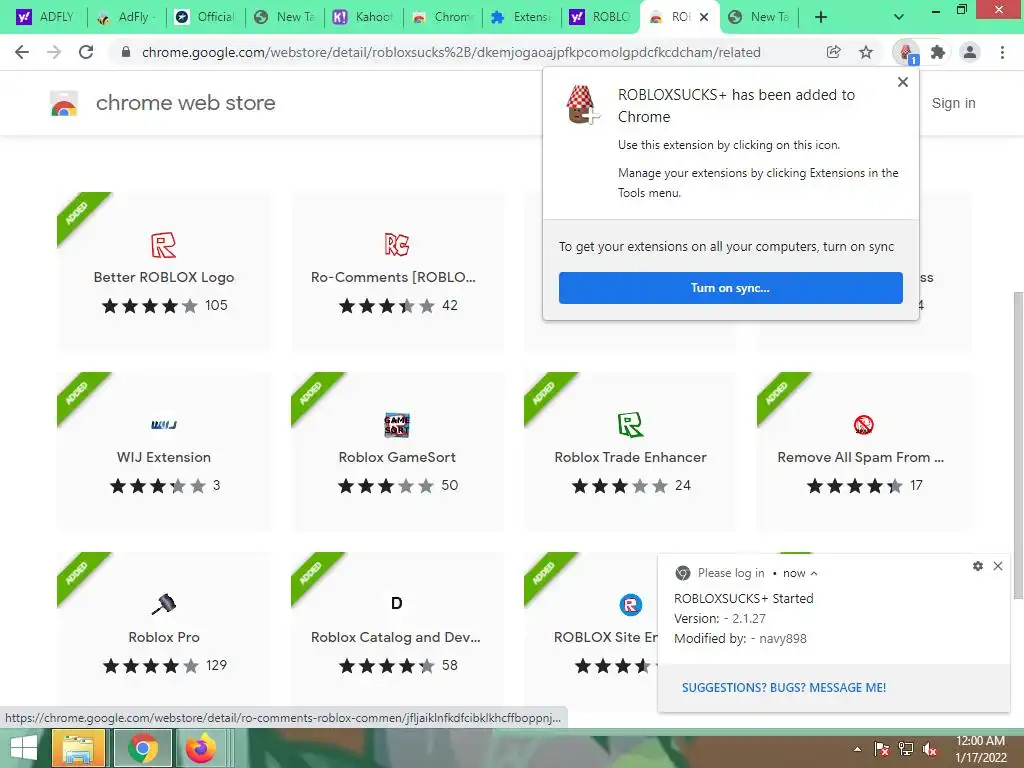
Task: Open the ROBLOX Site Enhancer icon
Action: 630,605
